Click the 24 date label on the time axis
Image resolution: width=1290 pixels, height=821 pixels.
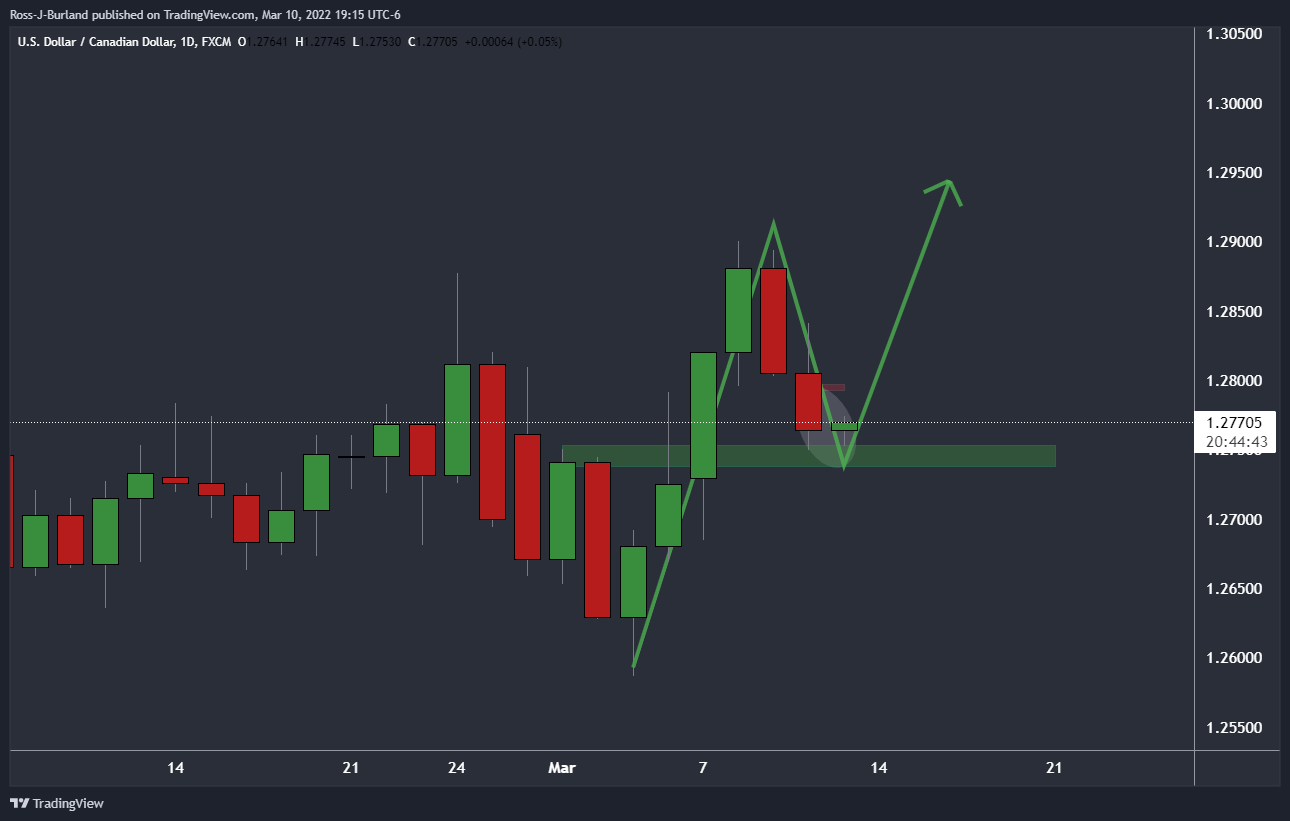coord(457,768)
